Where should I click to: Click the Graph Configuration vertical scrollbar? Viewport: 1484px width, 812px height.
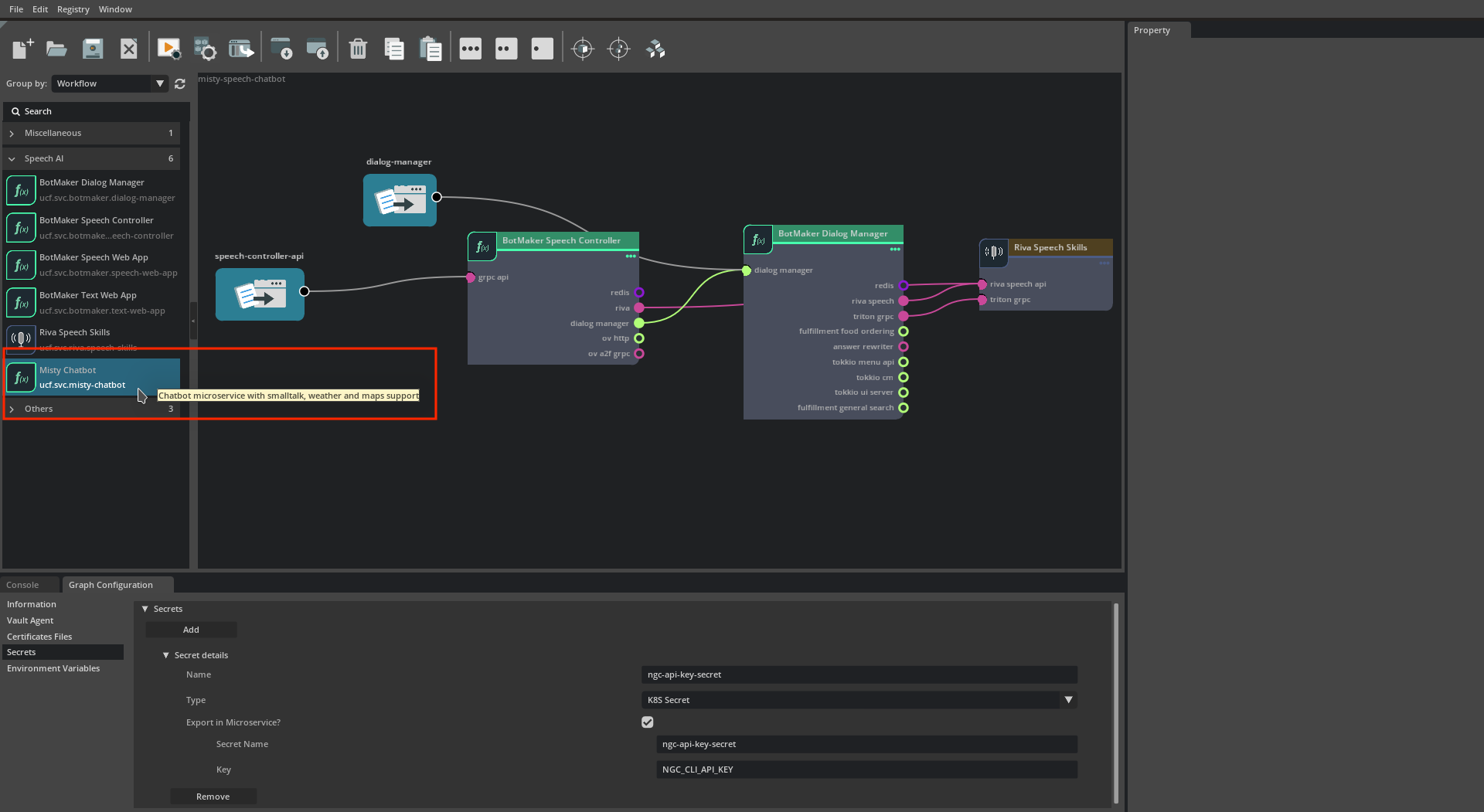point(1116,703)
